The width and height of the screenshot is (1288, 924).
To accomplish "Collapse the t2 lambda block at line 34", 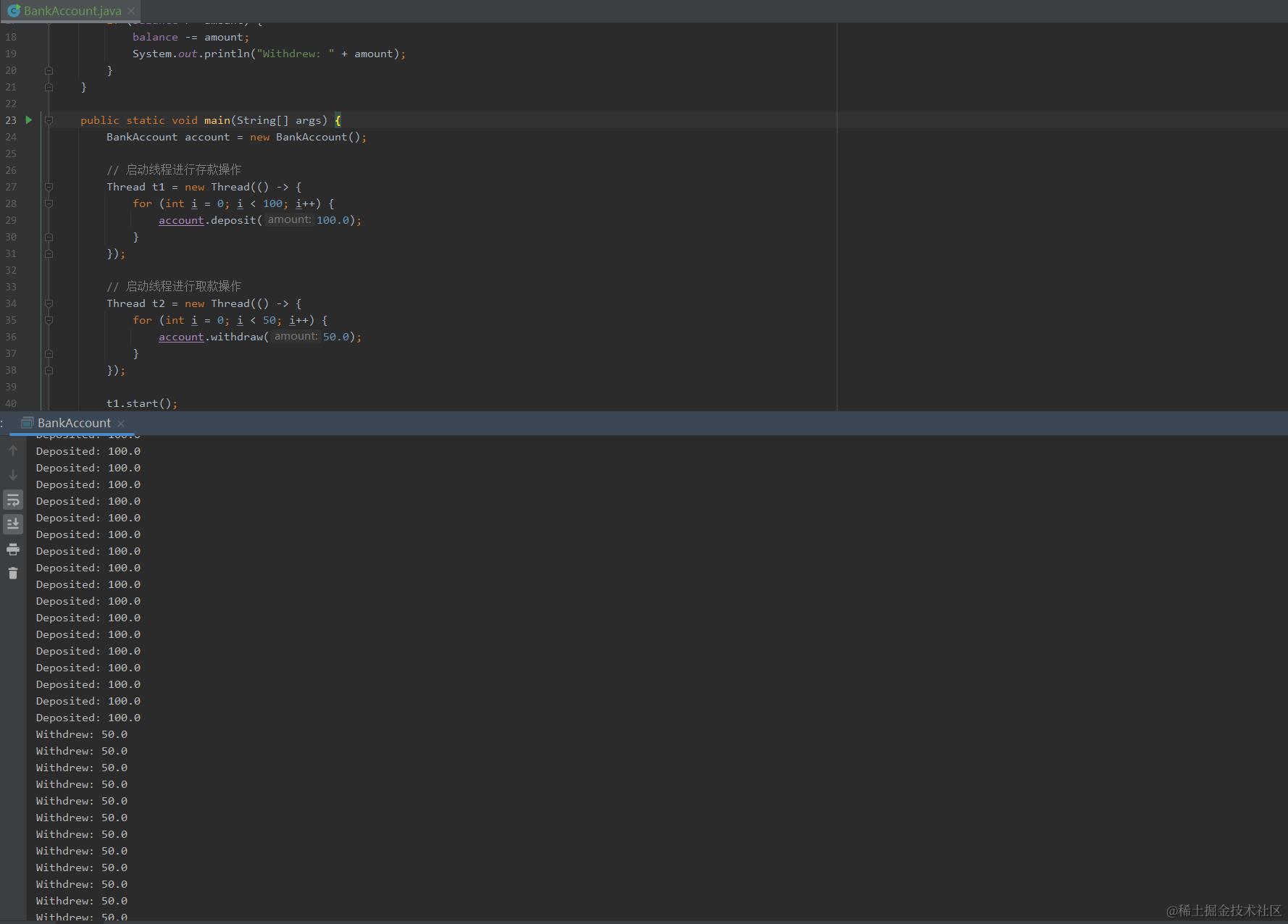I will [49, 303].
